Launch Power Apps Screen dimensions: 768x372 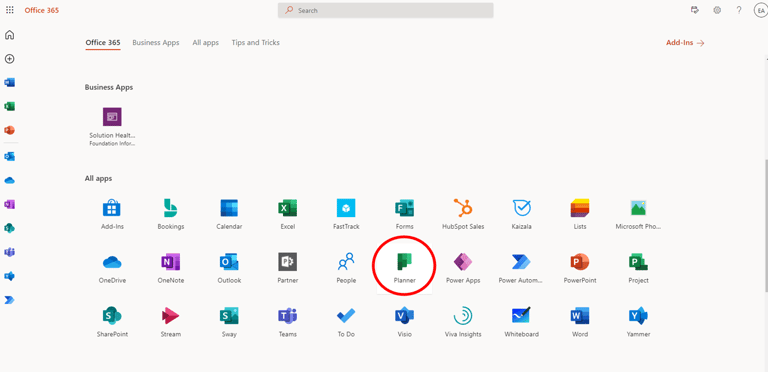(x=463, y=267)
